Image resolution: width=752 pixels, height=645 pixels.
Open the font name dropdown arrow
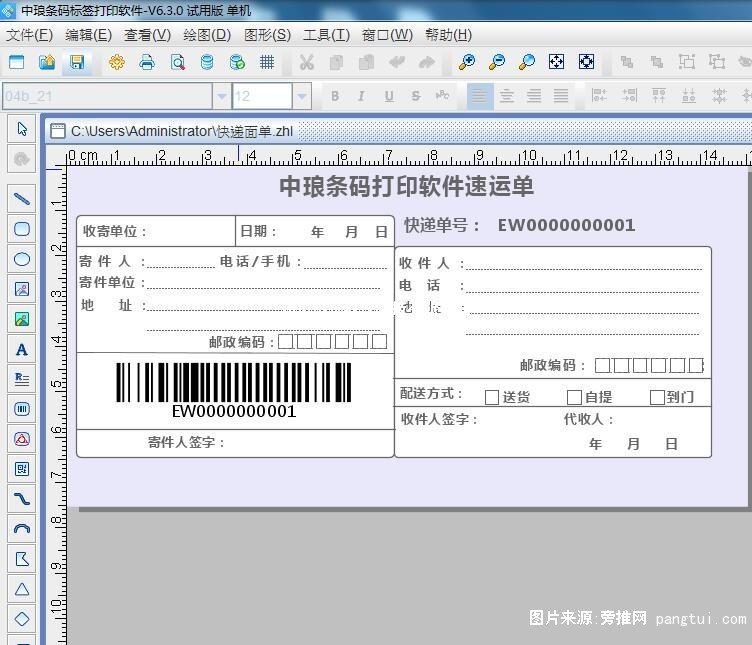click(221, 96)
